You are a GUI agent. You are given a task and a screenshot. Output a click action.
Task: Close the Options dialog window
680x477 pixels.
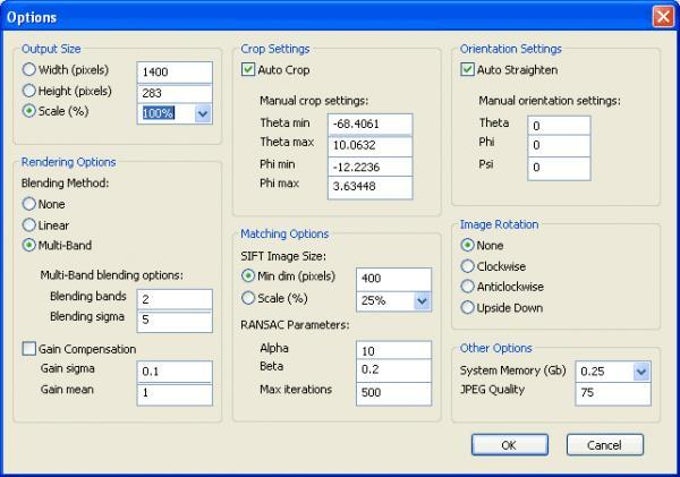click(663, 17)
